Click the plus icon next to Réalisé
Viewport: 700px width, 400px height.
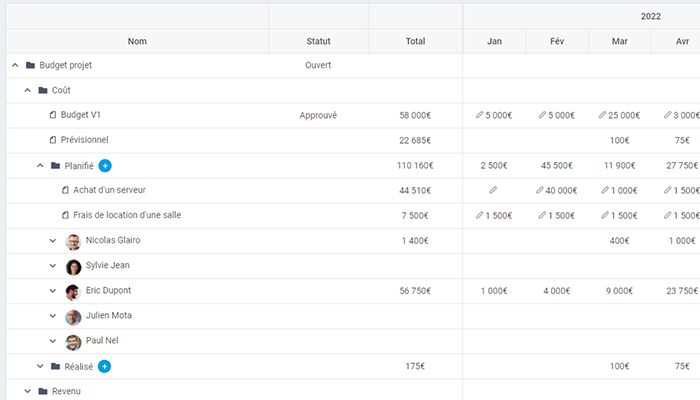tap(105, 366)
